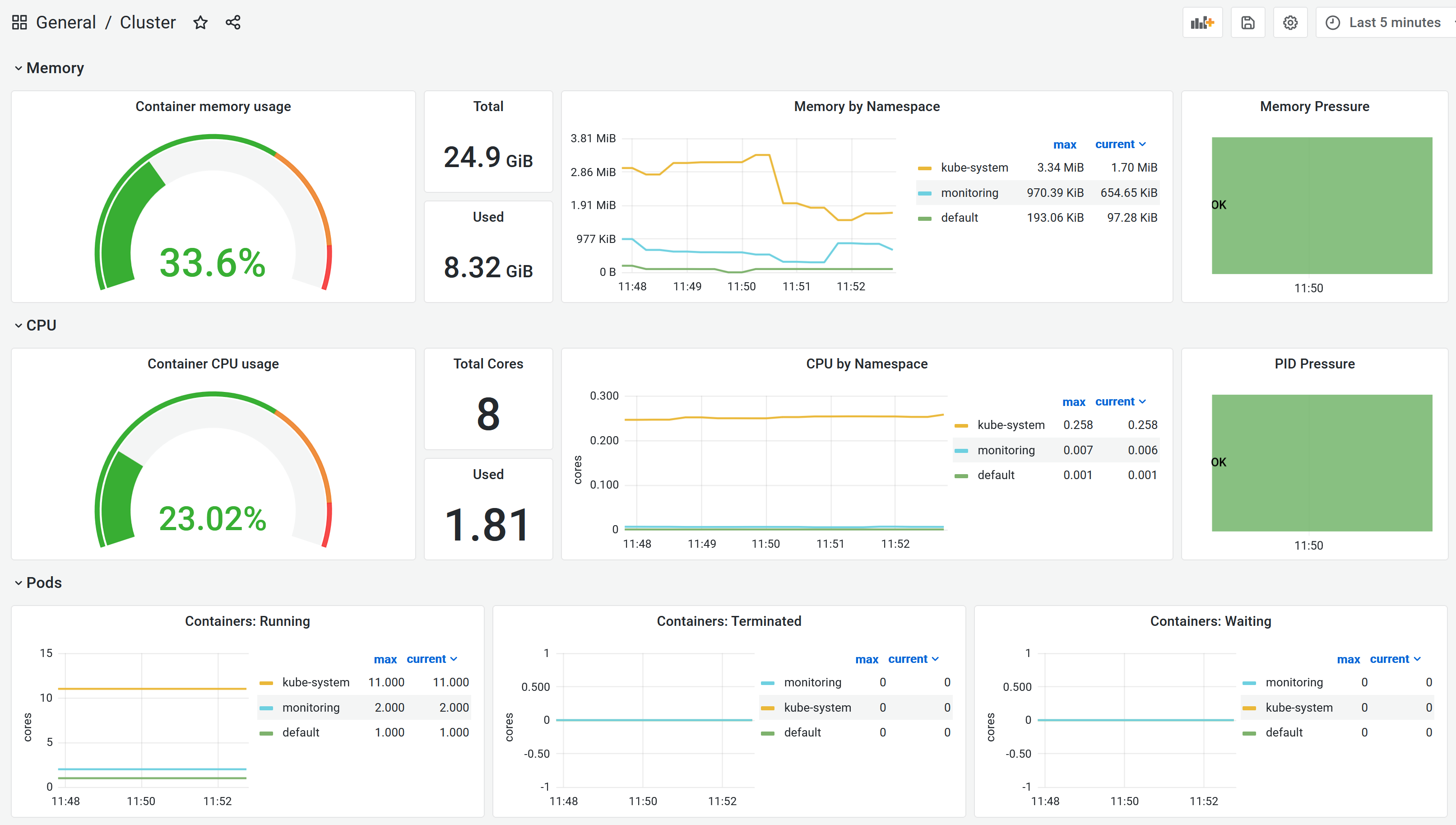Toggle kube-system series in Containers: Terminated

pos(817,707)
